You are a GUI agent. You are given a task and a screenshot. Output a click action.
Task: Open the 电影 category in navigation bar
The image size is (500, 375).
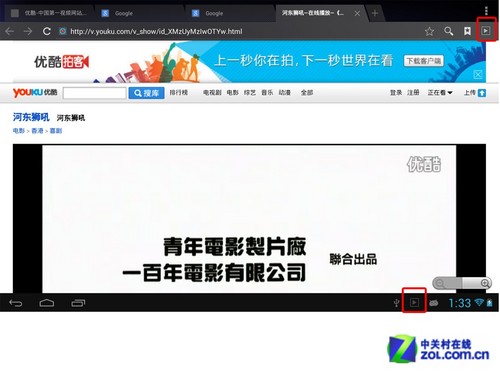pos(233,92)
